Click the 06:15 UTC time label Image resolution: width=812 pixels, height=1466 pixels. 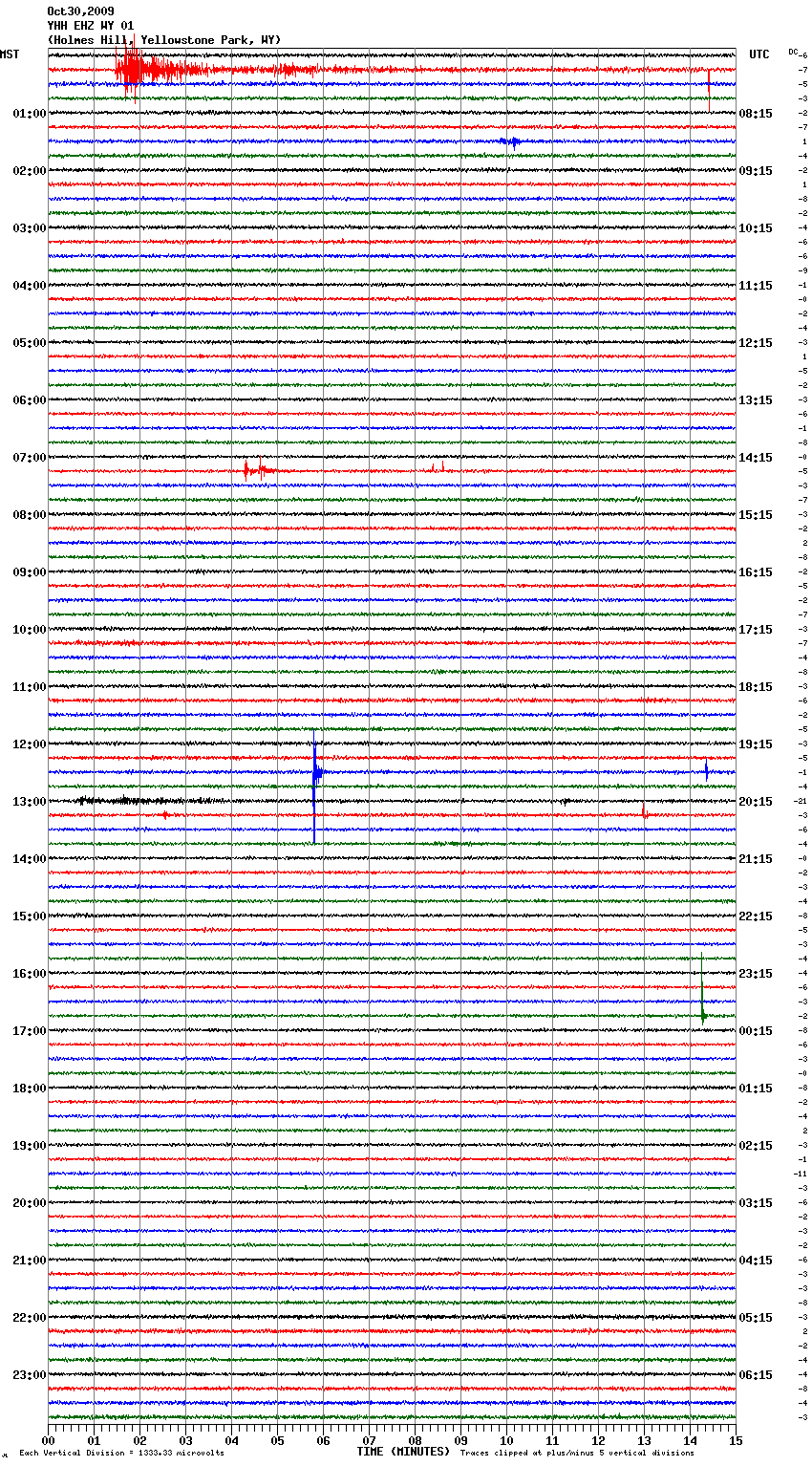756,1375
